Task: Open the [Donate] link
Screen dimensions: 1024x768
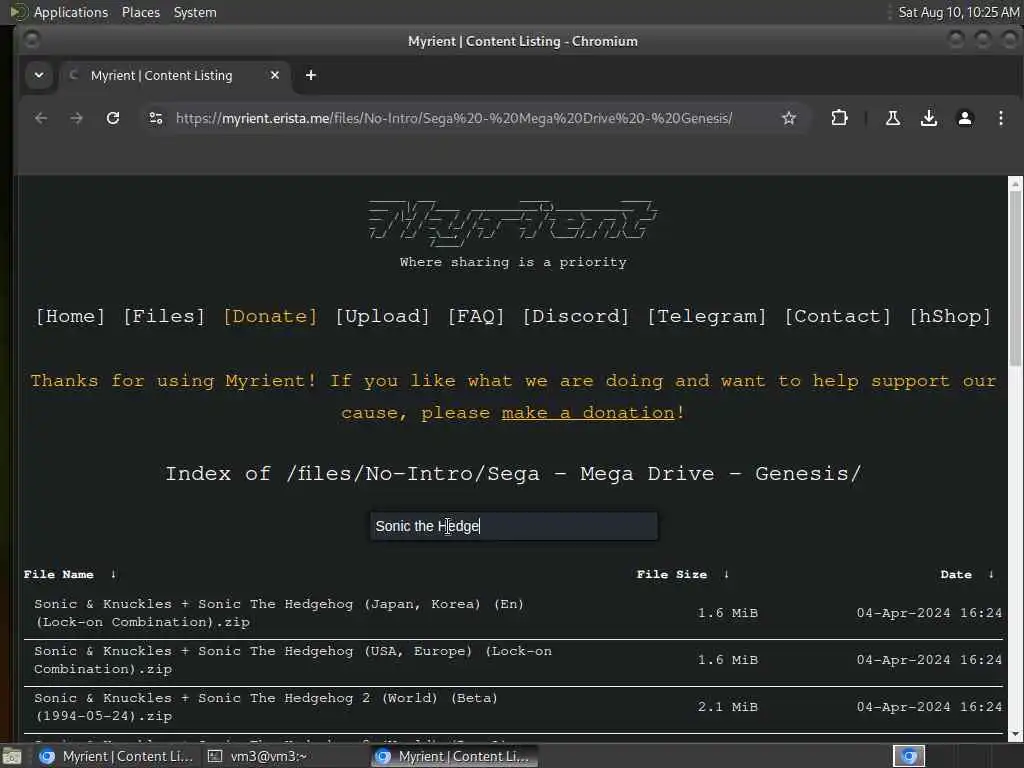Action: 270,317
